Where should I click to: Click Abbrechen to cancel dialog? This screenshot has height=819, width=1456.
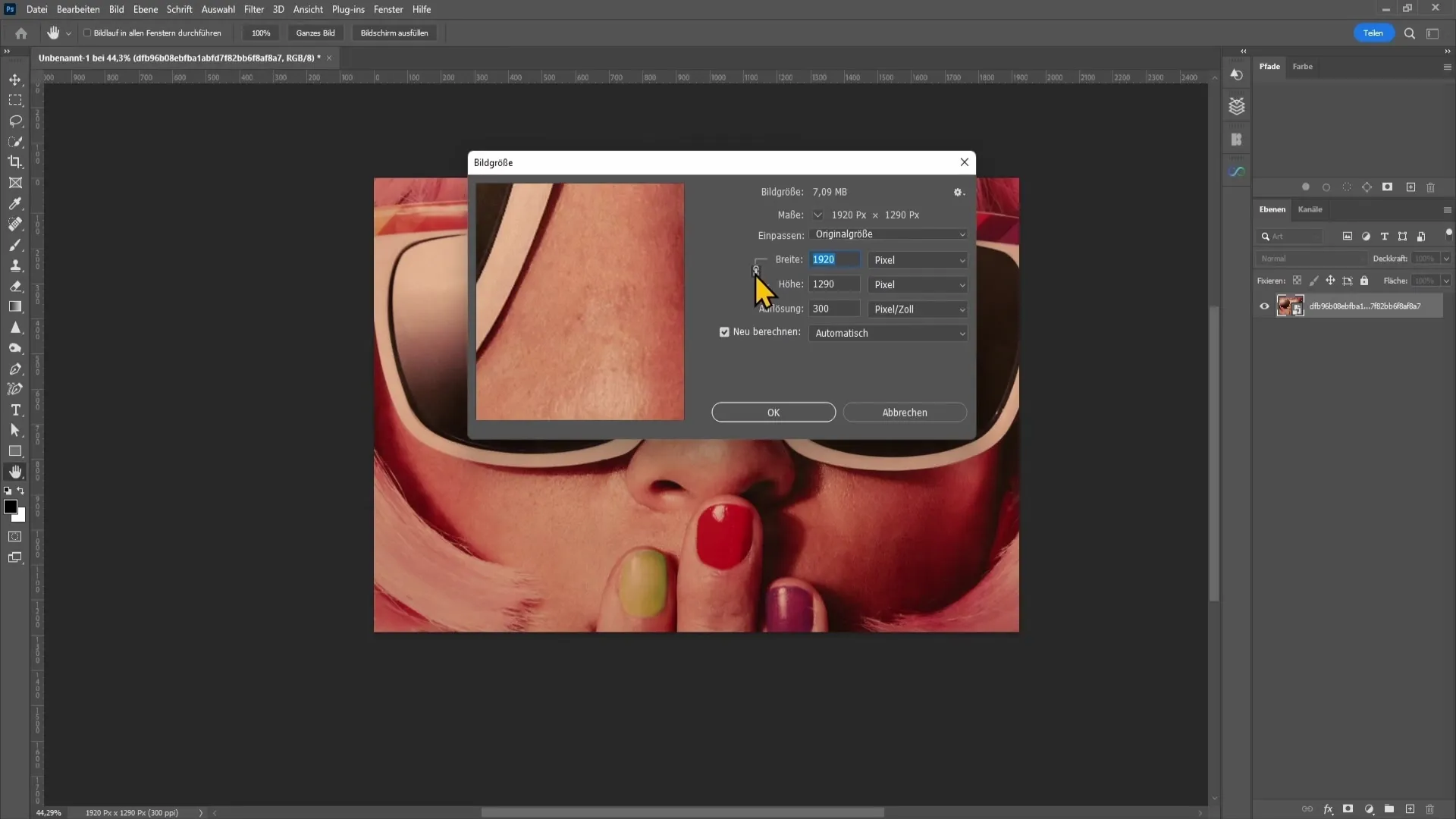click(905, 413)
